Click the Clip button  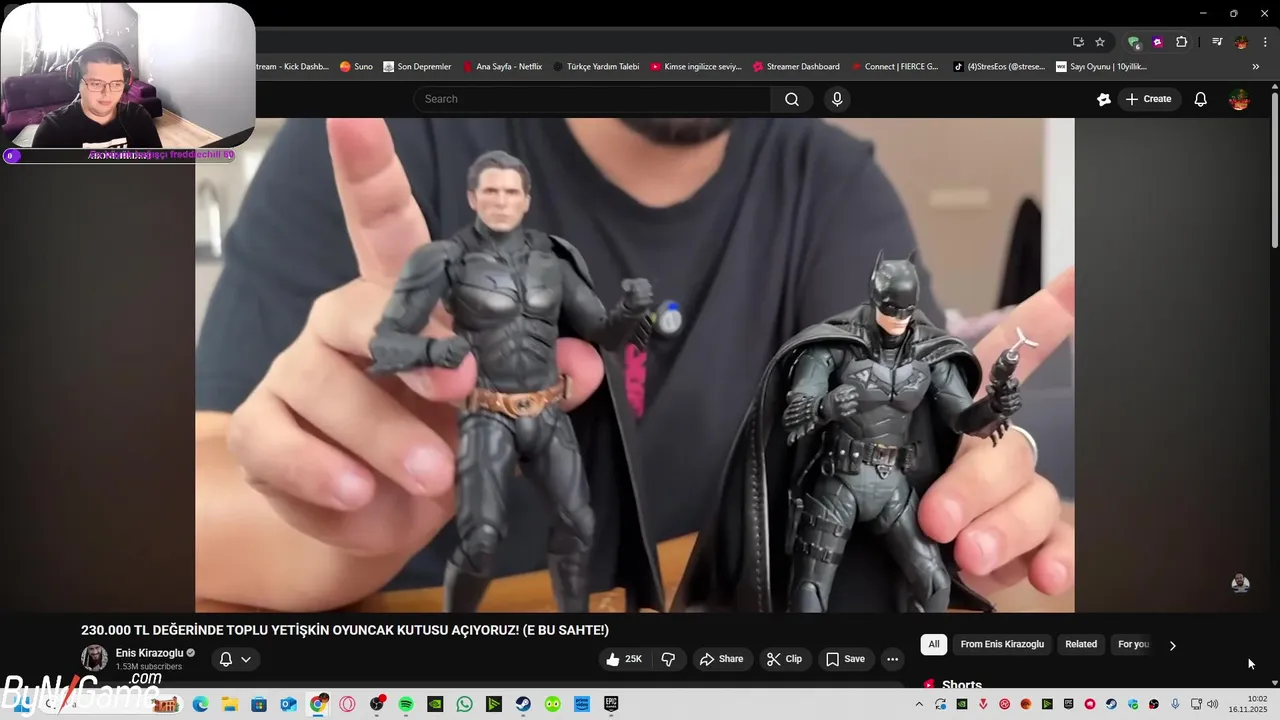click(784, 659)
